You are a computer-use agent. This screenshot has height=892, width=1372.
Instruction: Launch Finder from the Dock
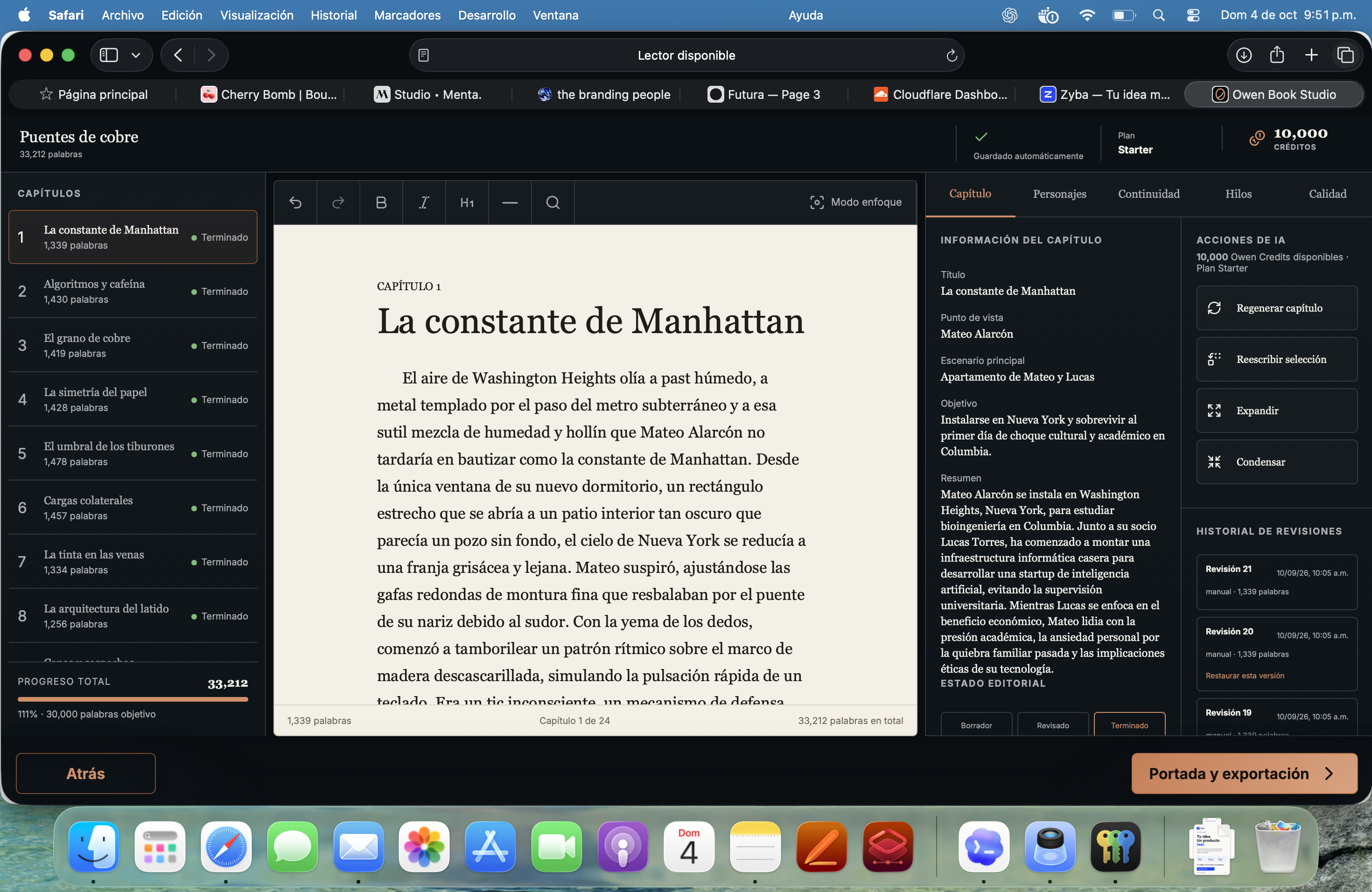93,846
